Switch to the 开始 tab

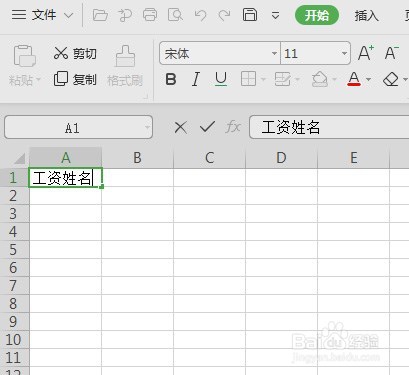pyautogui.click(x=317, y=15)
